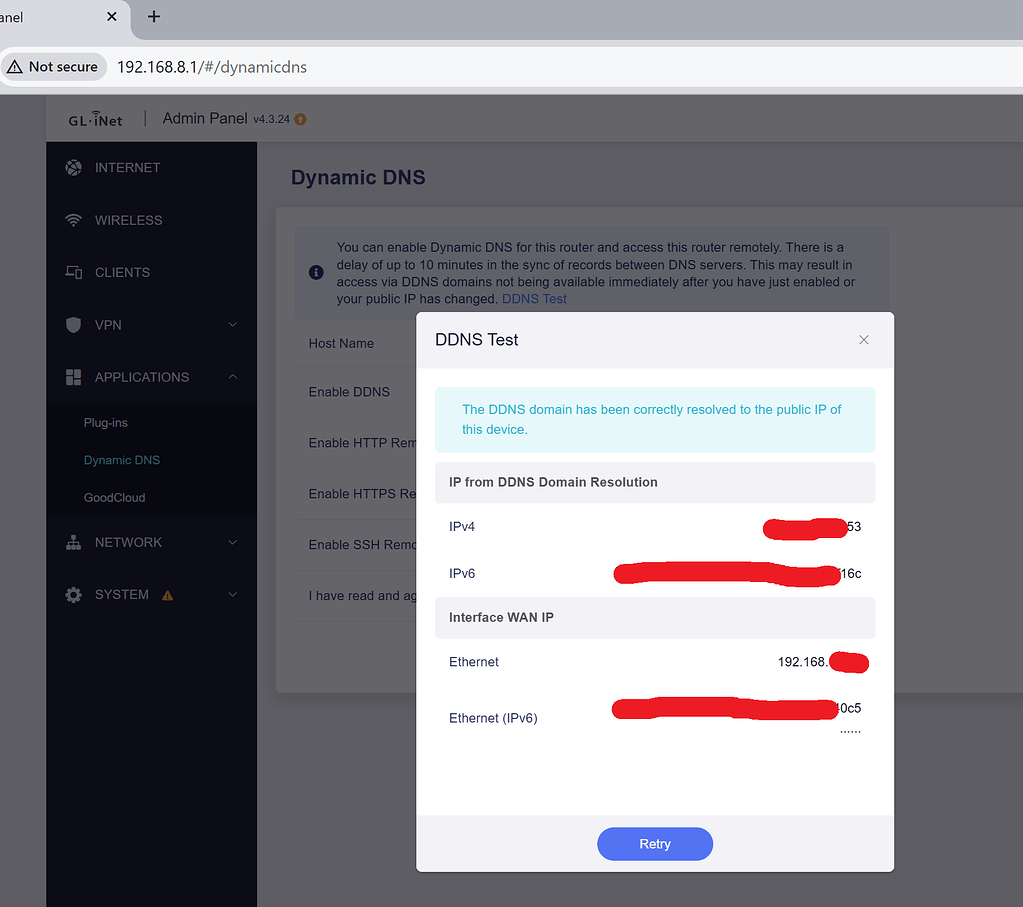
Task: Open the CLIENTS panel icon
Action: [73, 272]
